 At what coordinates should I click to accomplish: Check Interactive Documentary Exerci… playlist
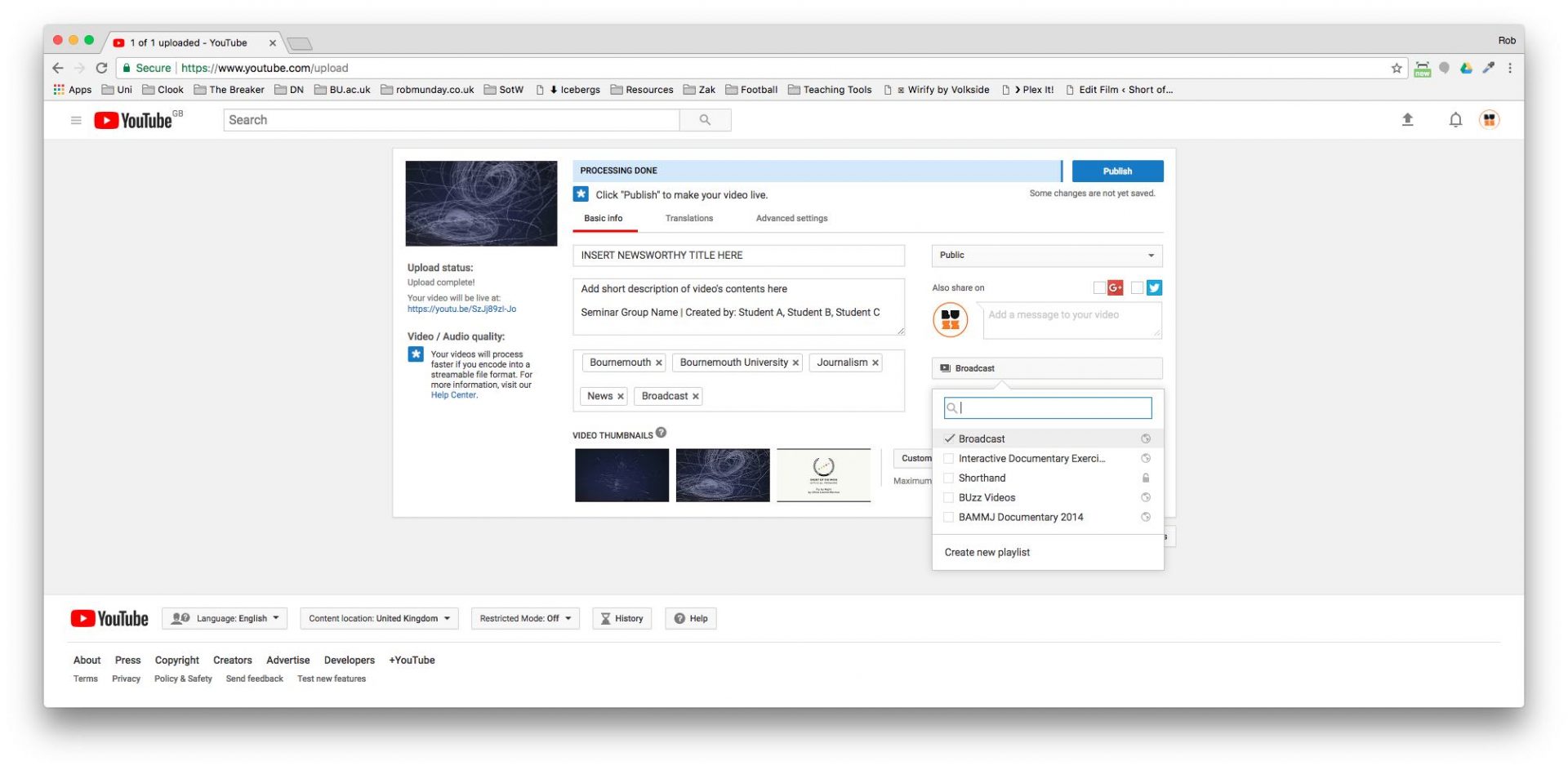pos(948,458)
